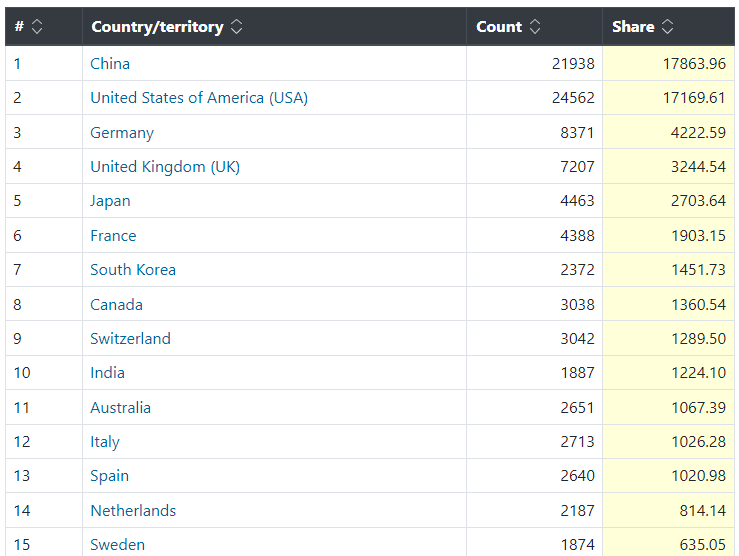Viewport: 739px width, 556px height.
Task: Sort by Country/territory column arrows
Action: point(236,27)
